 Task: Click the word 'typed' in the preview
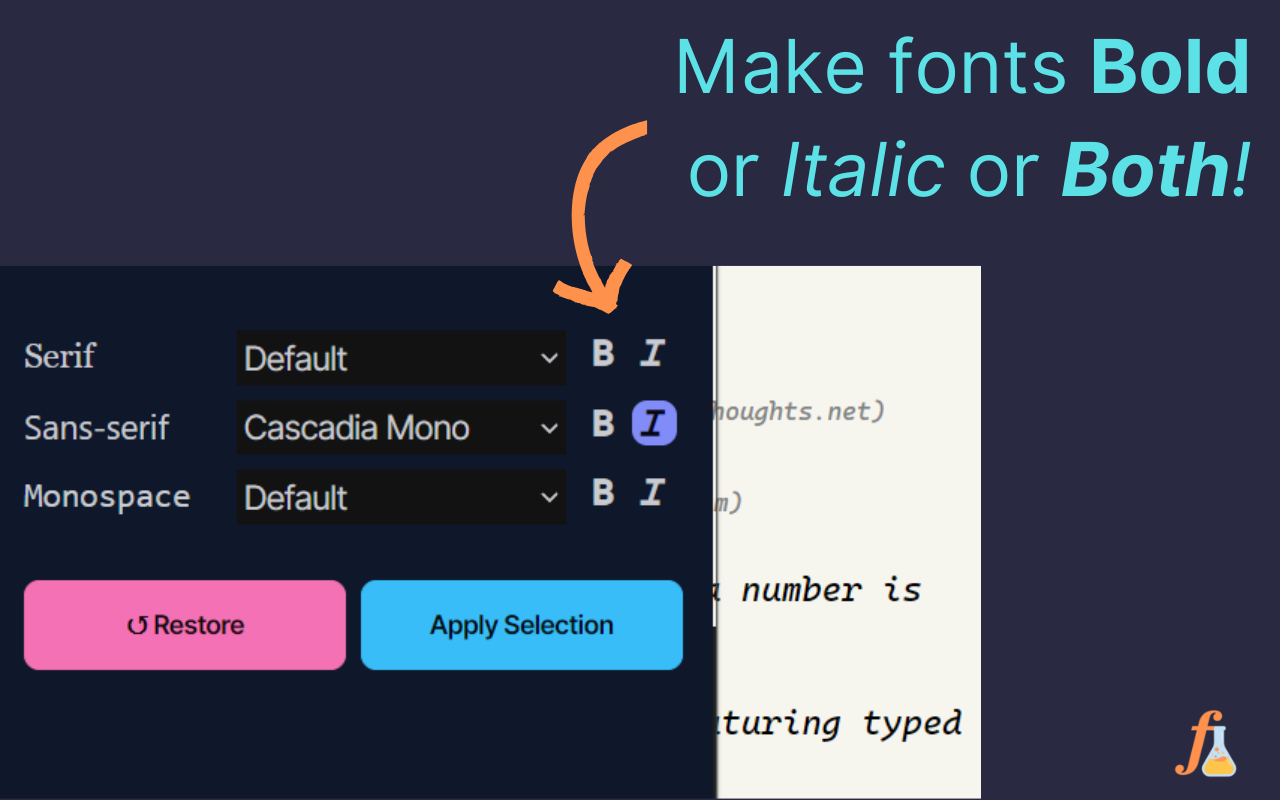(x=913, y=723)
